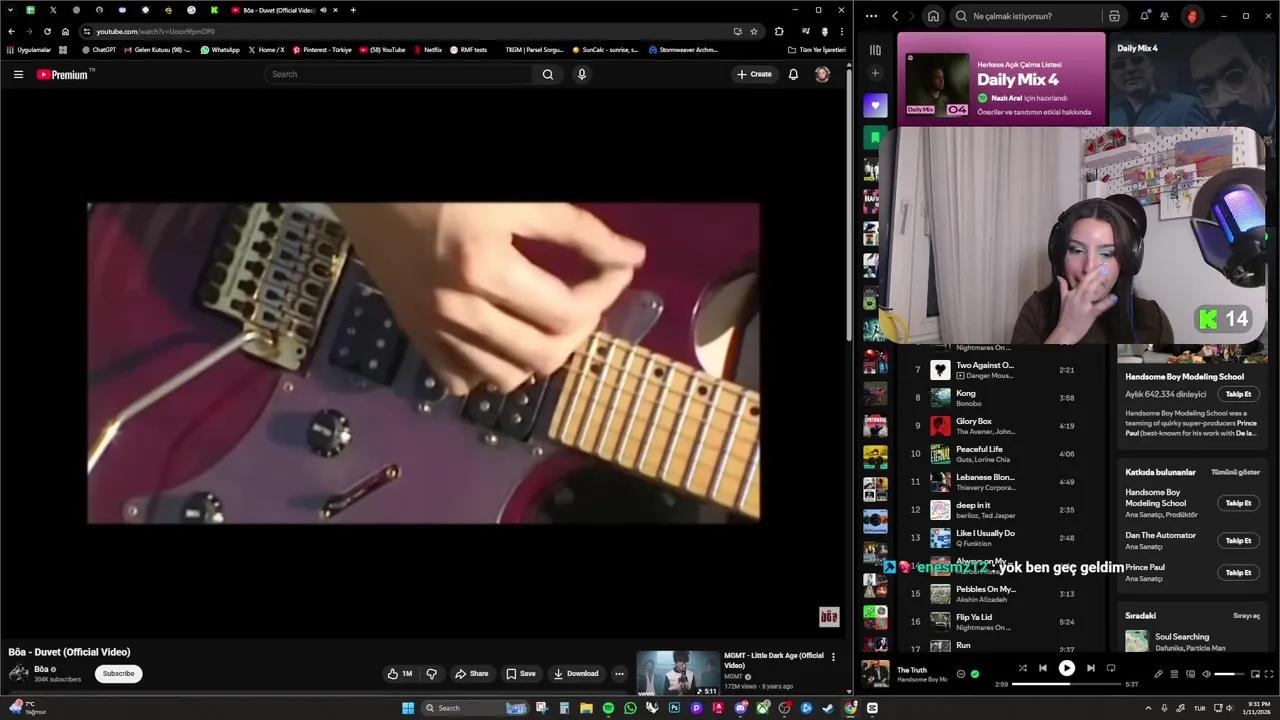Toggle Windows system microphone tray icon

point(1163,708)
